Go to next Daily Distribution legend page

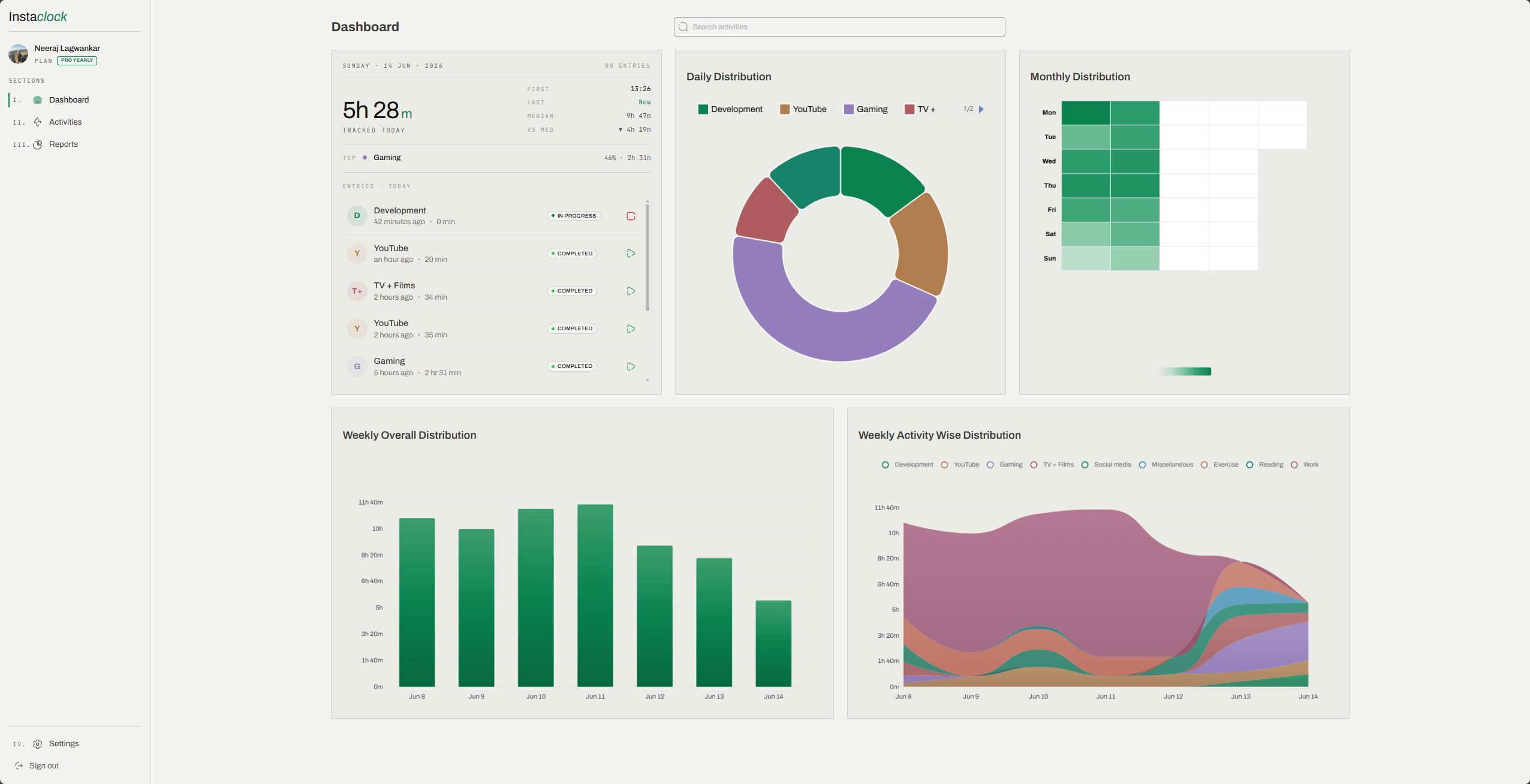[x=981, y=109]
